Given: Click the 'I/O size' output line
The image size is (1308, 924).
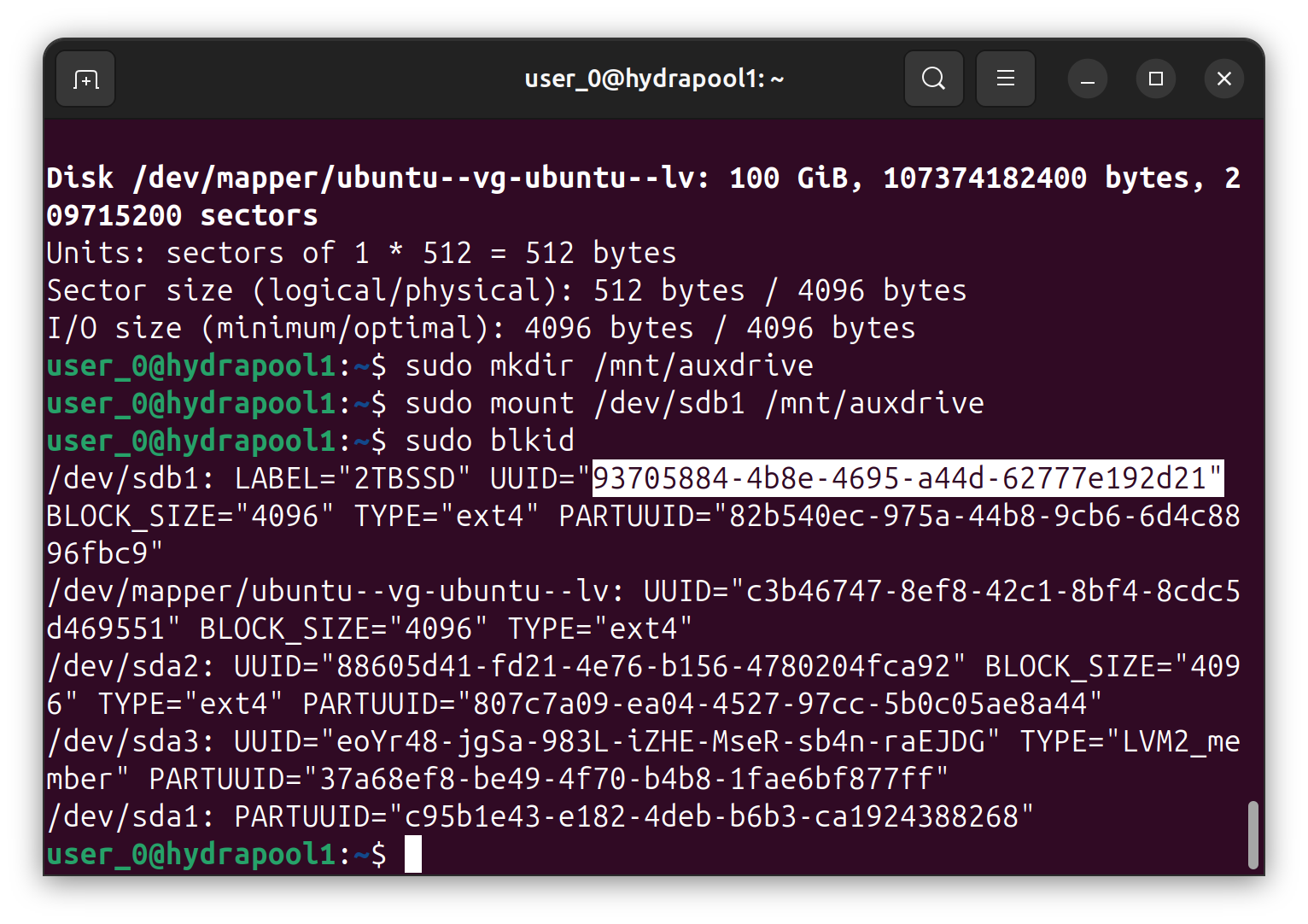Looking at the screenshot, I should point(481,328).
